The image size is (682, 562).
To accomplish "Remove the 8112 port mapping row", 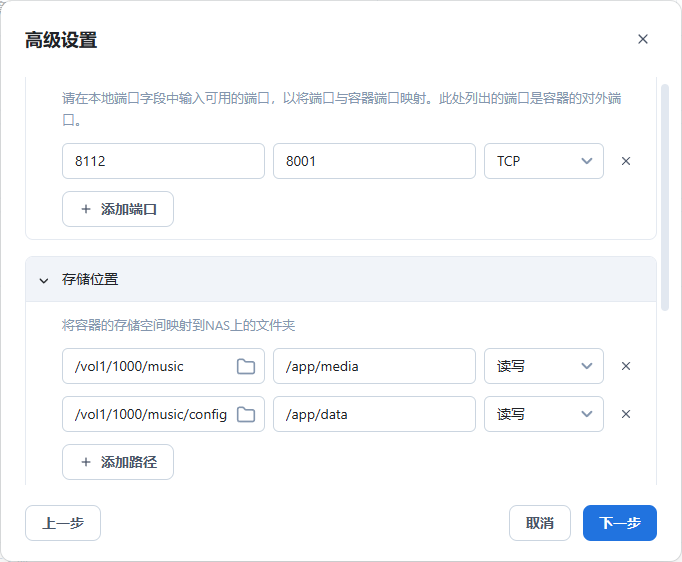I will click(626, 161).
